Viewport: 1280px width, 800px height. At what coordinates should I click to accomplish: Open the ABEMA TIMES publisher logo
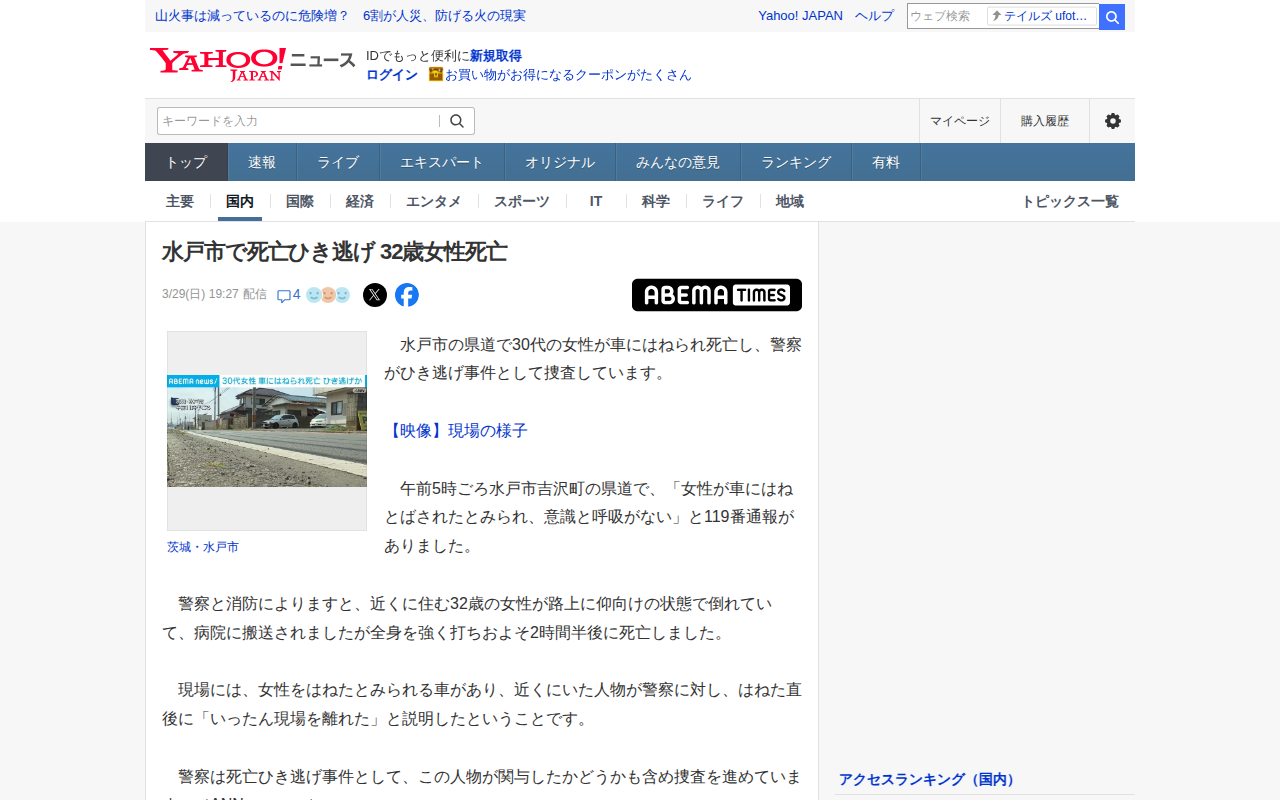717,295
